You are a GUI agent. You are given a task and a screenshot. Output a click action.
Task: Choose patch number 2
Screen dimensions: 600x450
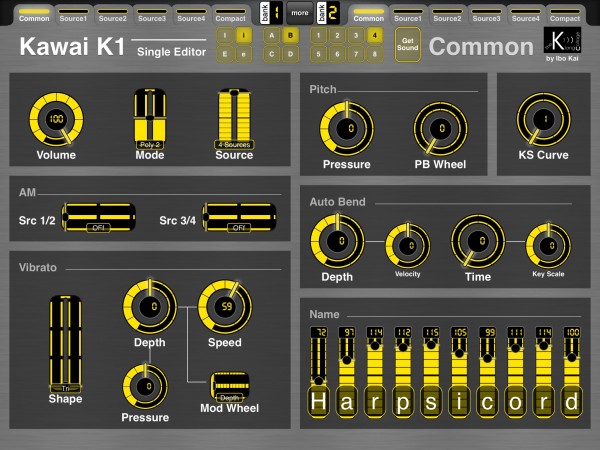point(337,36)
